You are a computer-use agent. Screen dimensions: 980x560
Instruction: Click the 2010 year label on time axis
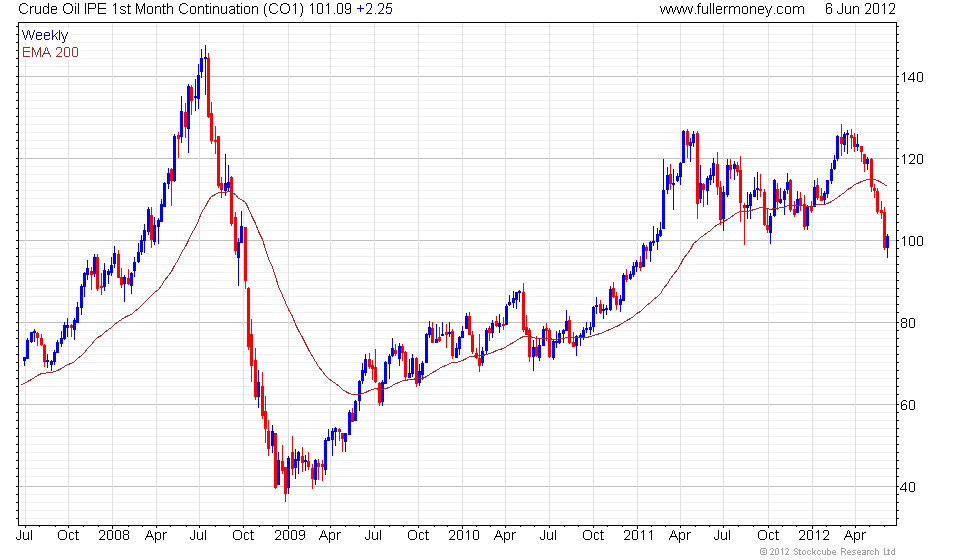coord(464,536)
